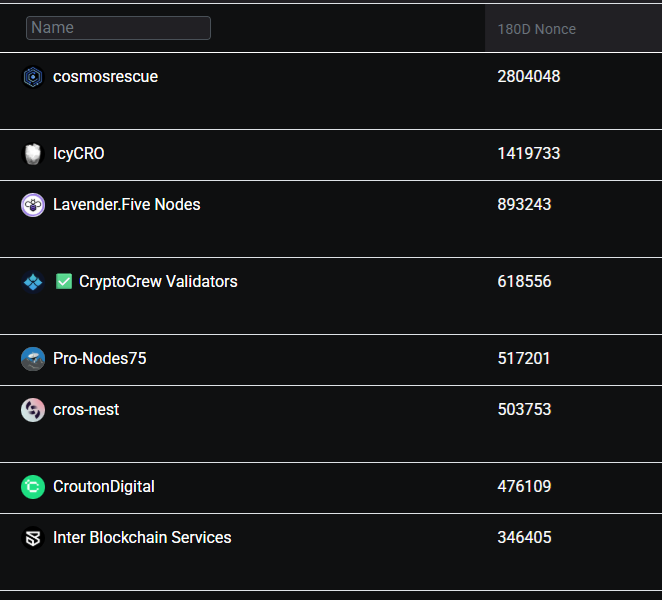The image size is (662, 600).
Task: Open the Pro-Nodes75 validator name
Action: [100, 358]
